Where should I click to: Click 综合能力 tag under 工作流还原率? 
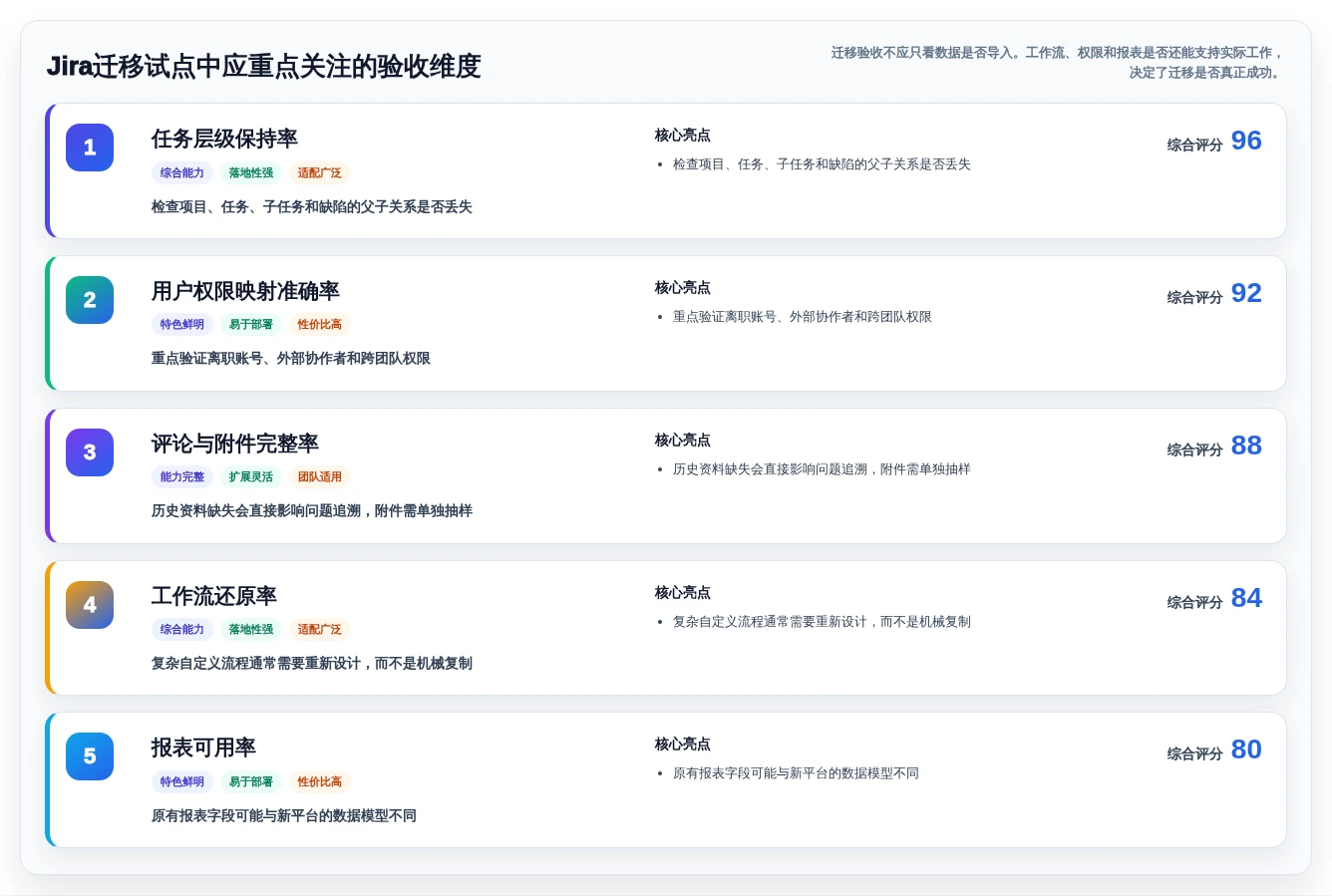click(x=182, y=629)
